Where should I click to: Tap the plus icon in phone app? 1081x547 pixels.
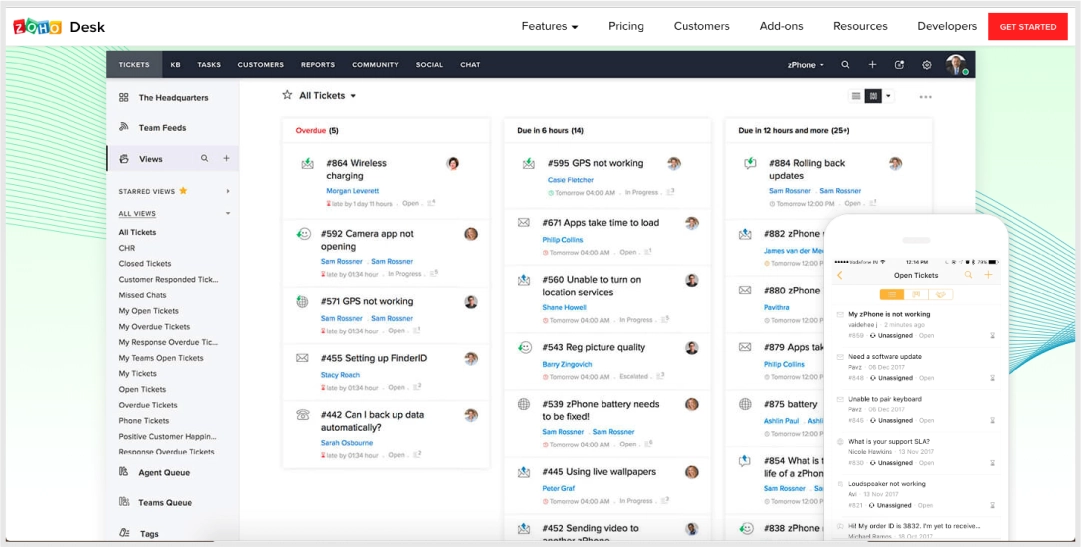[988, 275]
